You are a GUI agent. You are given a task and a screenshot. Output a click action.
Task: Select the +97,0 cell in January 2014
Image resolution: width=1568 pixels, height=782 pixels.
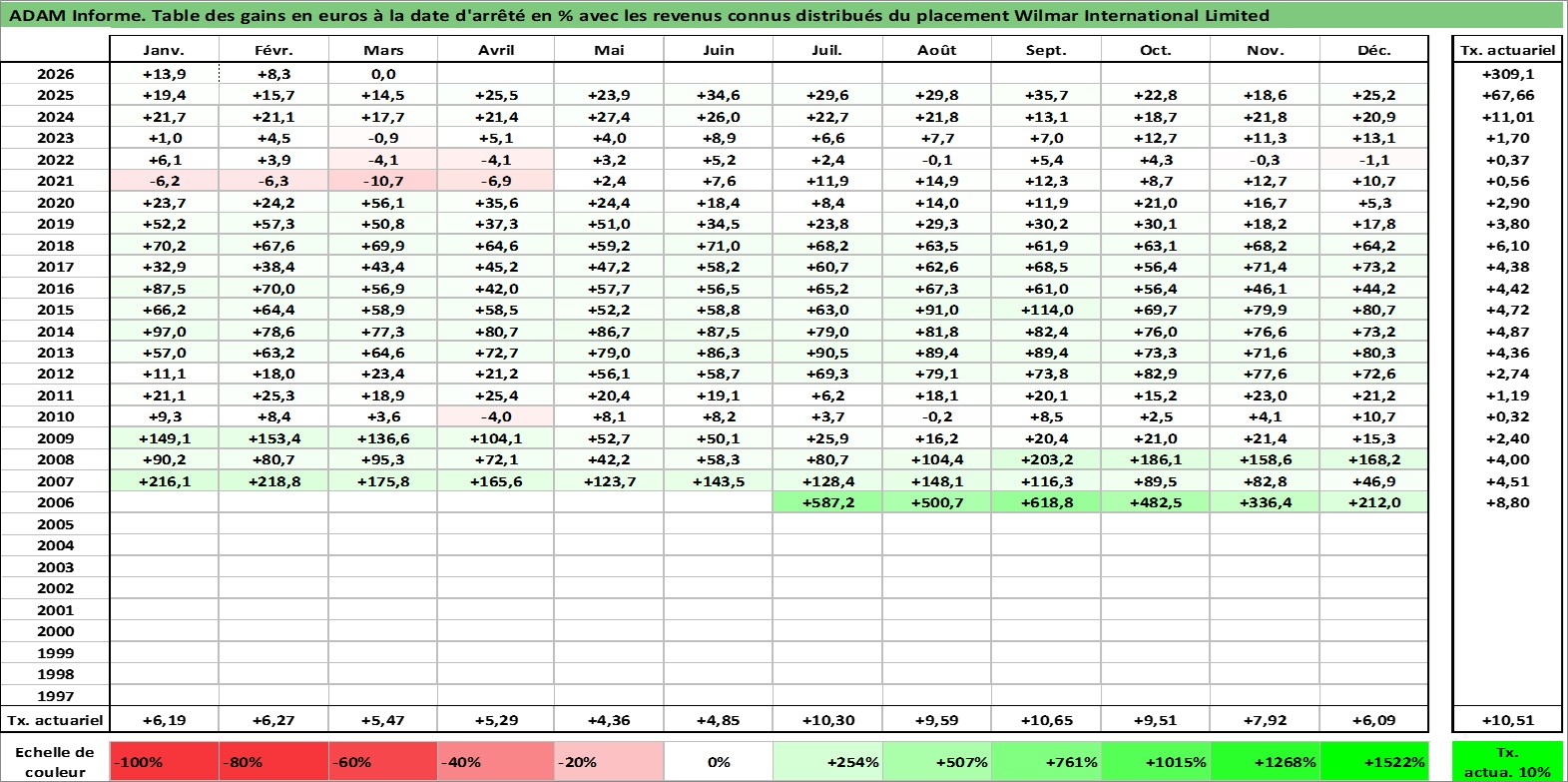[x=165, y=332]
